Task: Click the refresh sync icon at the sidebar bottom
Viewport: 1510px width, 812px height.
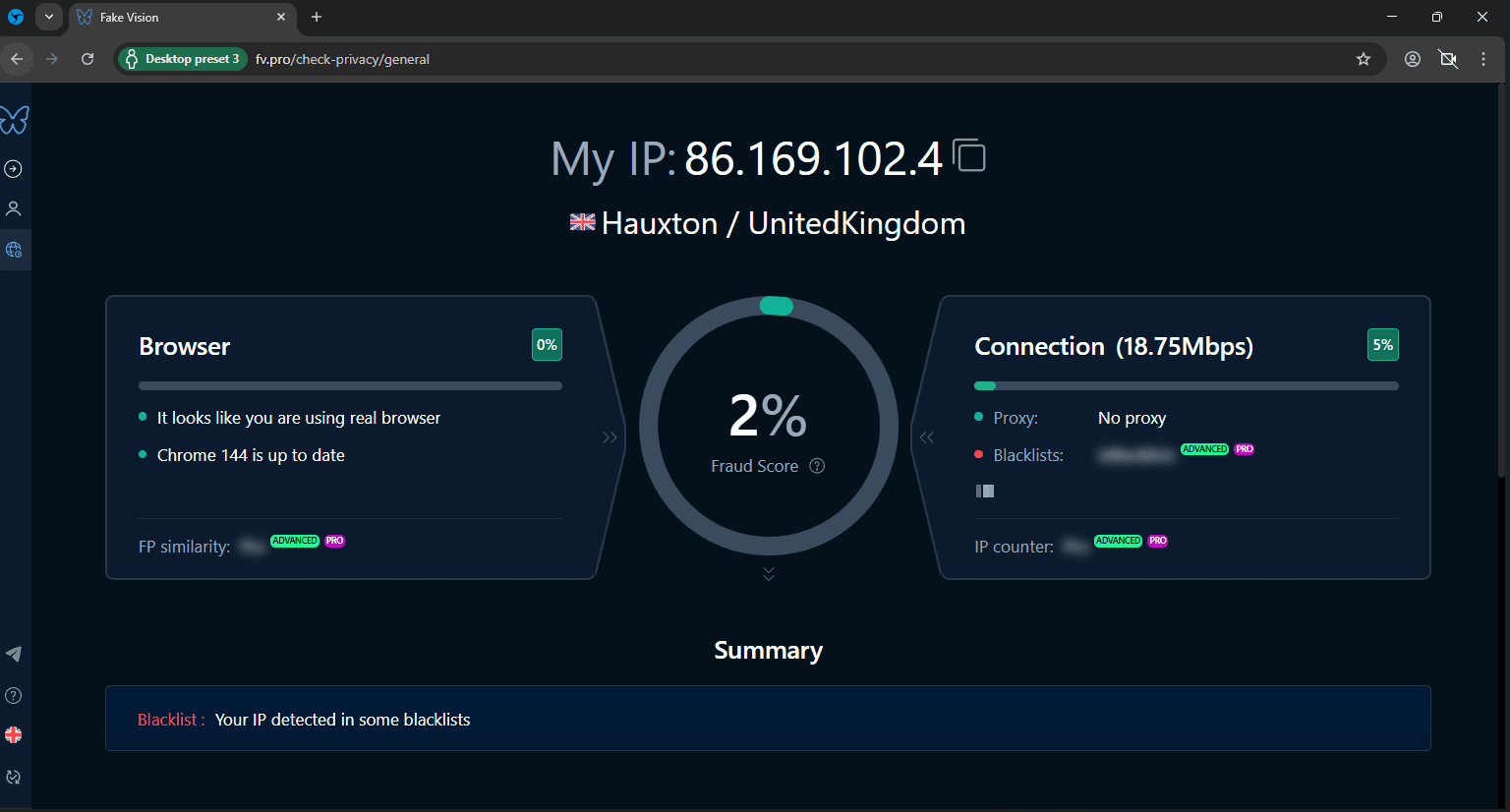Action: coord(14,778)
